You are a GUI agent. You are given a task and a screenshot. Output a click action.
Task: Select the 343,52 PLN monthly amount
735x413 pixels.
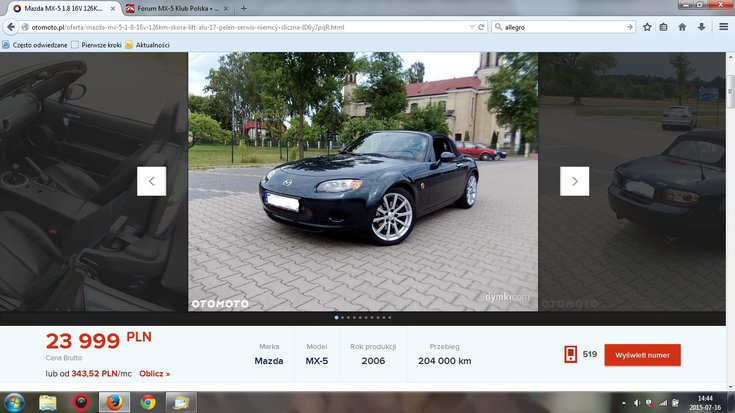pos(94,374)
